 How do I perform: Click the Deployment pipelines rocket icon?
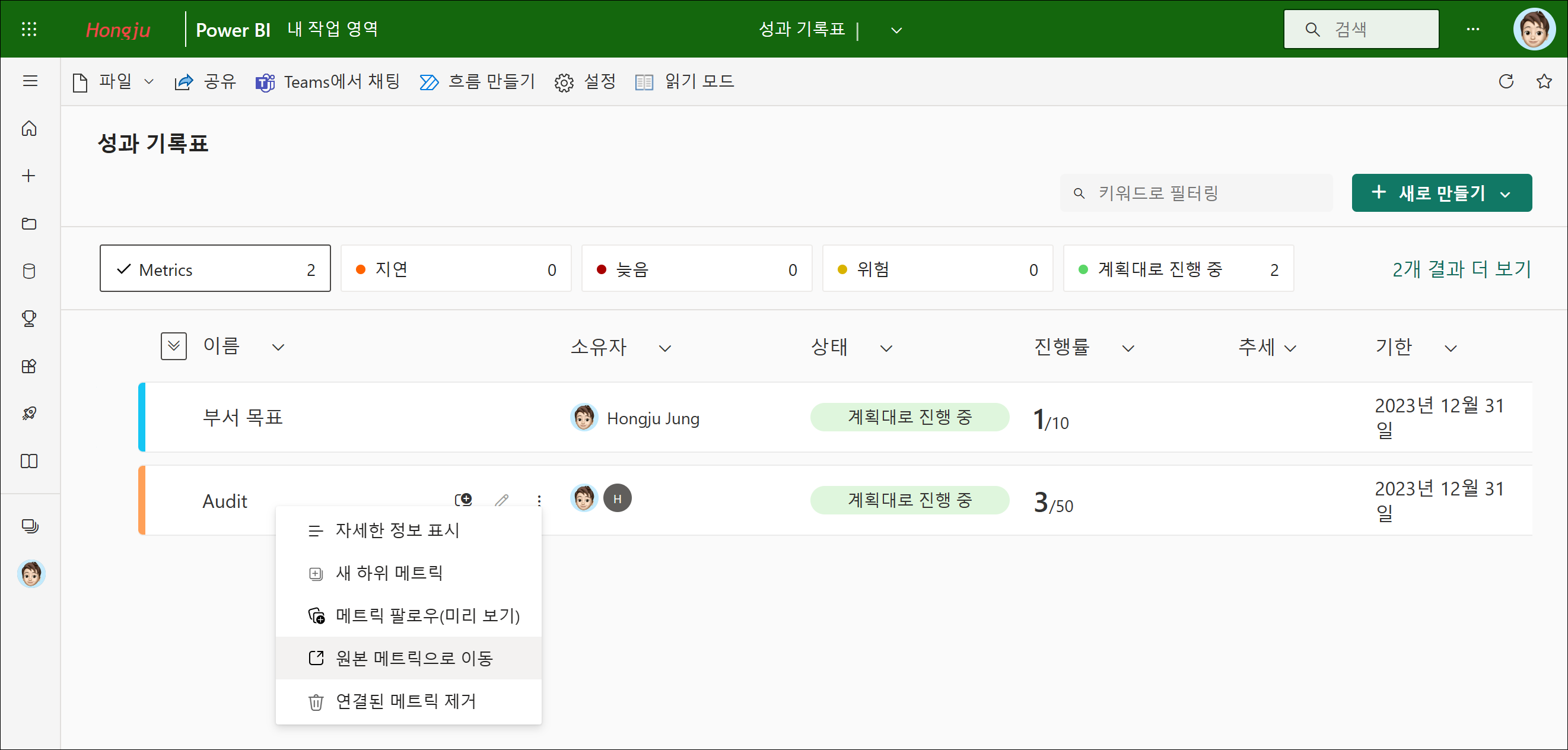pos(28,414)
